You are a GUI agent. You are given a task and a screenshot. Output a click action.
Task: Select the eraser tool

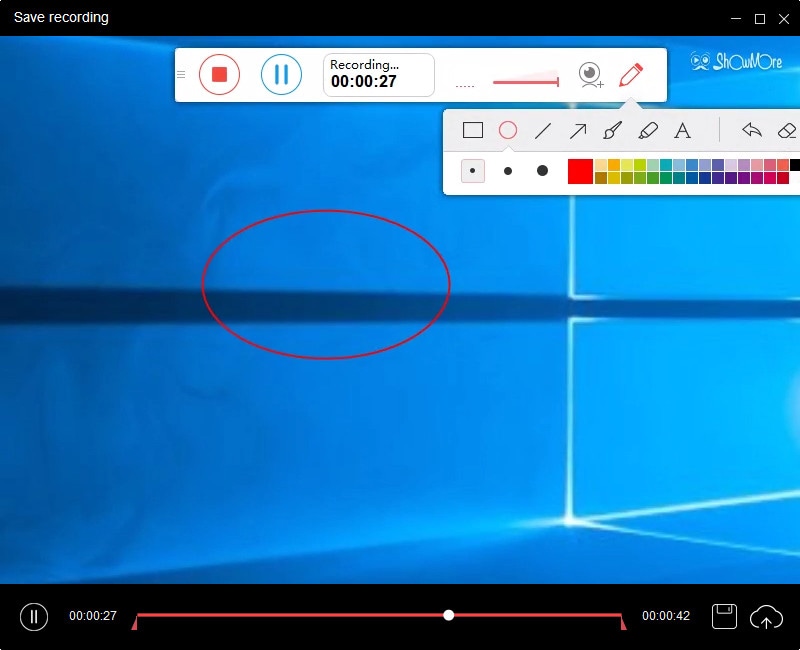pyautogui.click(x=787, y=131)
